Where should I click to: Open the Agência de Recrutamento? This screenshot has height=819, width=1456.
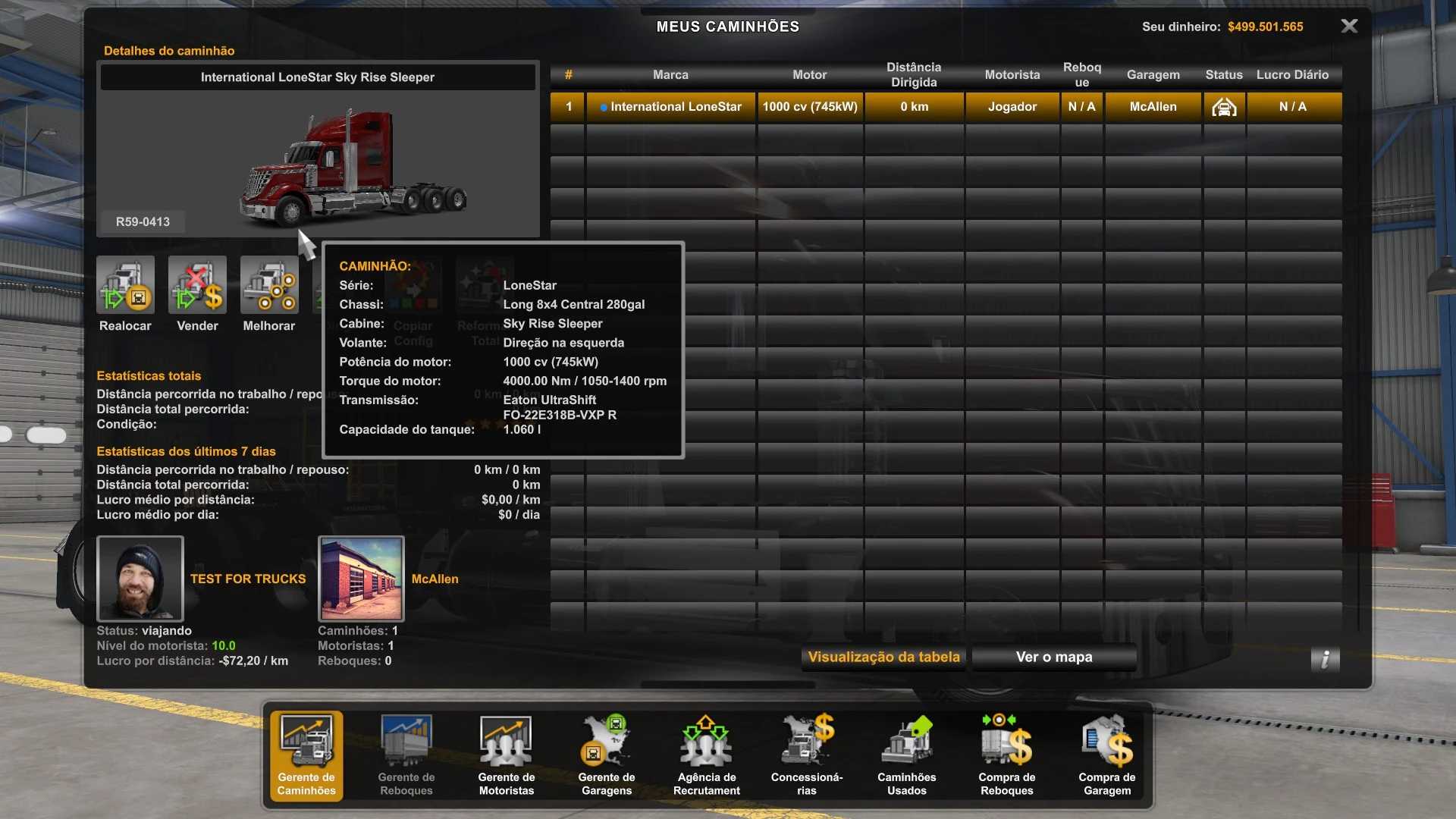[705, 755]
